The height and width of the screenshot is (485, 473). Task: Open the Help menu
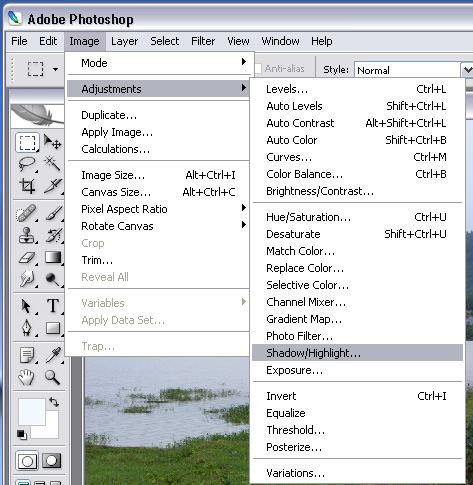pos(322,41)
